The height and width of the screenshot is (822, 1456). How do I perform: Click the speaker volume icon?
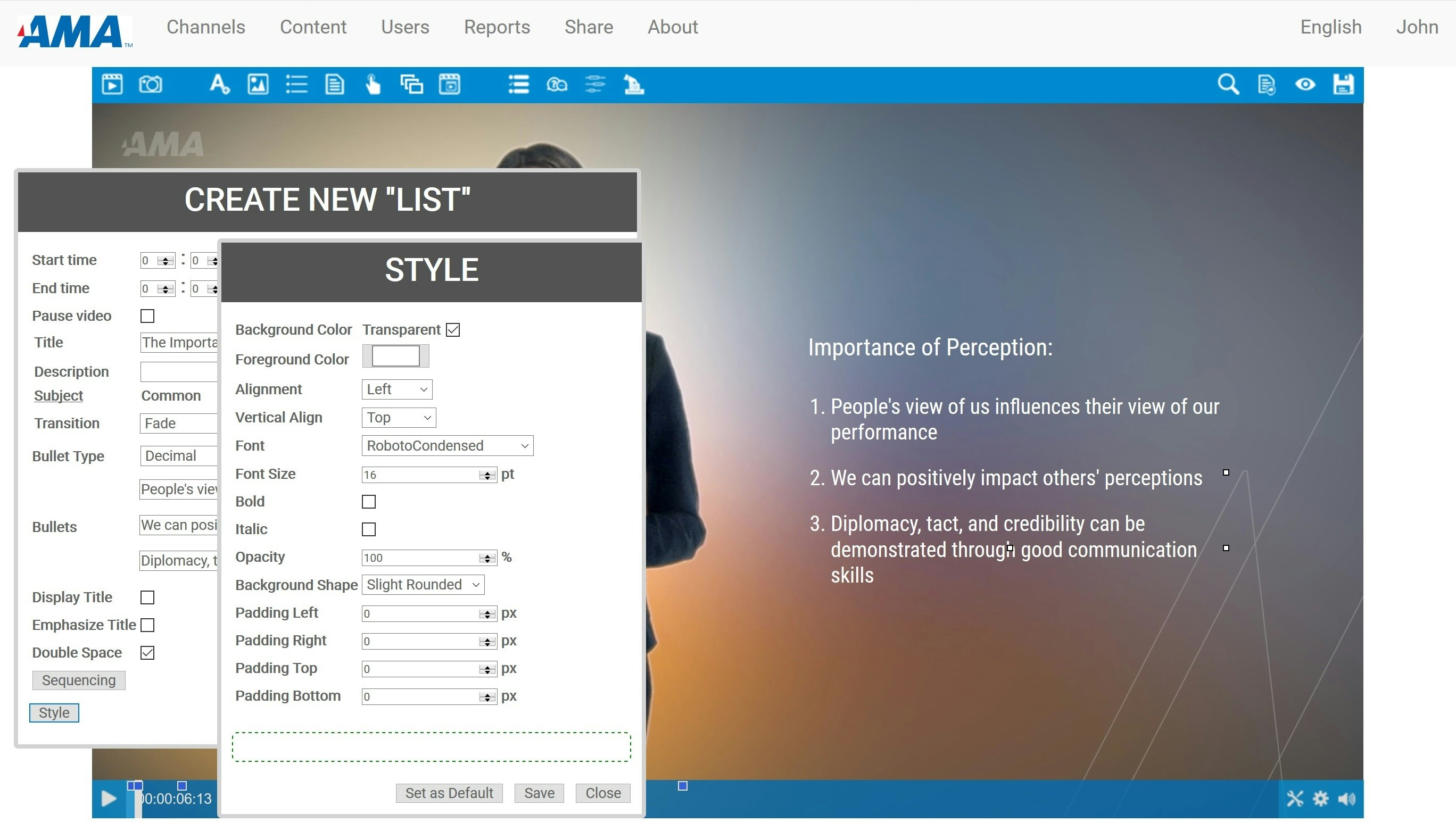pos(1347,799)
